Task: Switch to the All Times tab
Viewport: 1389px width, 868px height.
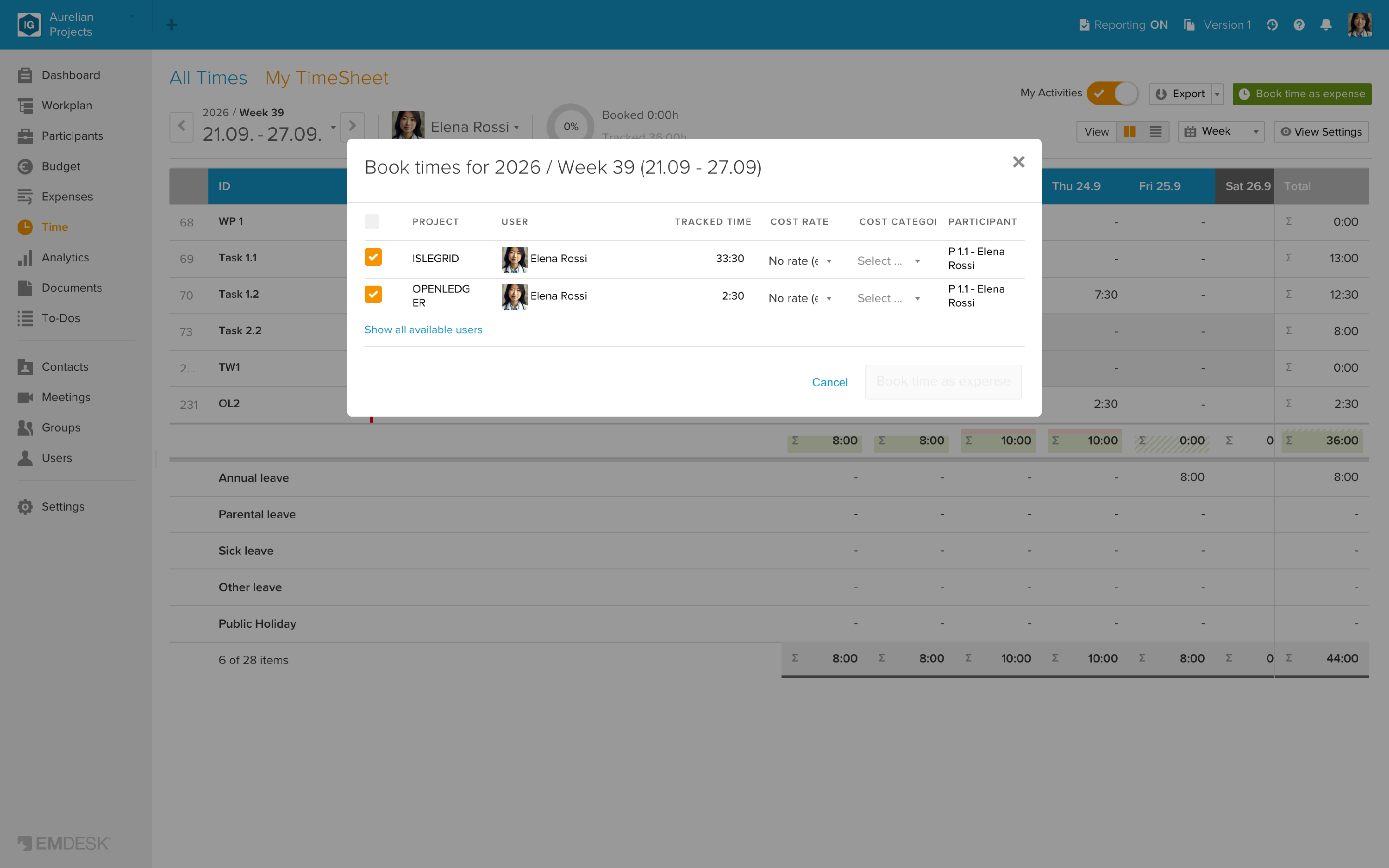Action: pyautogui.click(x=208, y=78)
